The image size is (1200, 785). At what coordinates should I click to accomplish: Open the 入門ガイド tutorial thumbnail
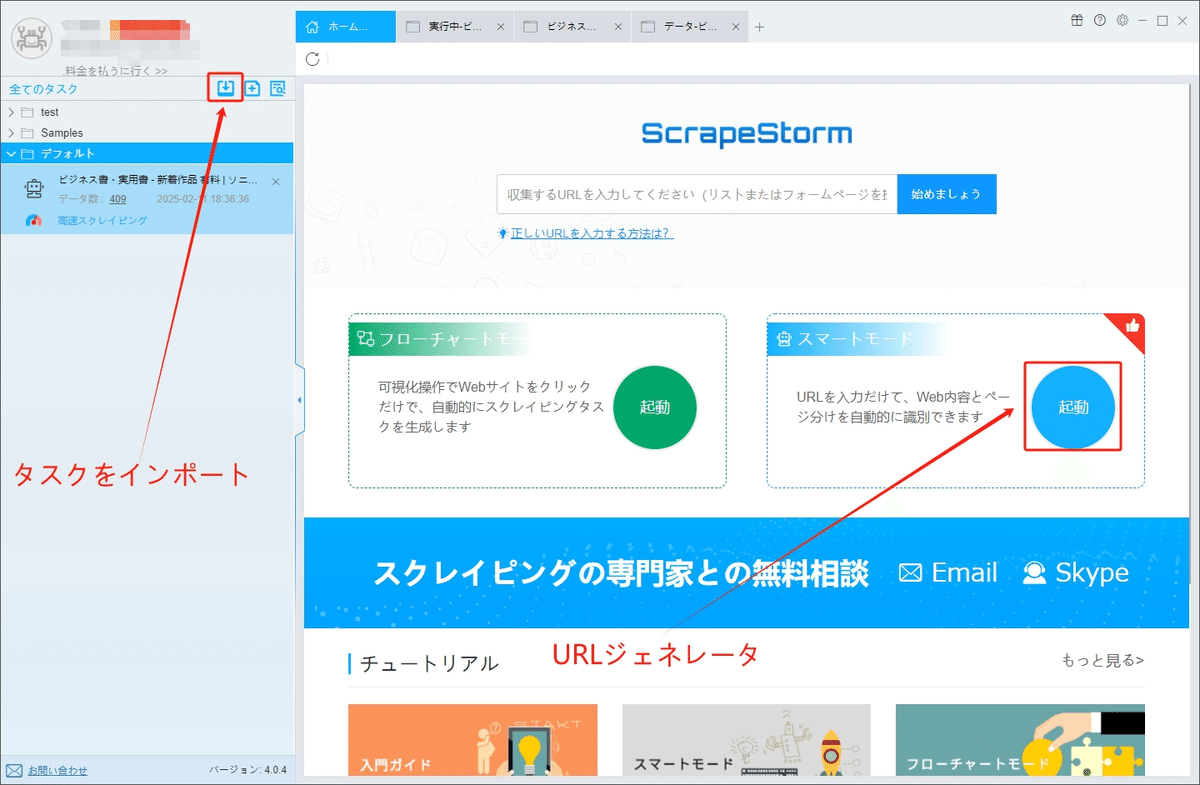472,740
